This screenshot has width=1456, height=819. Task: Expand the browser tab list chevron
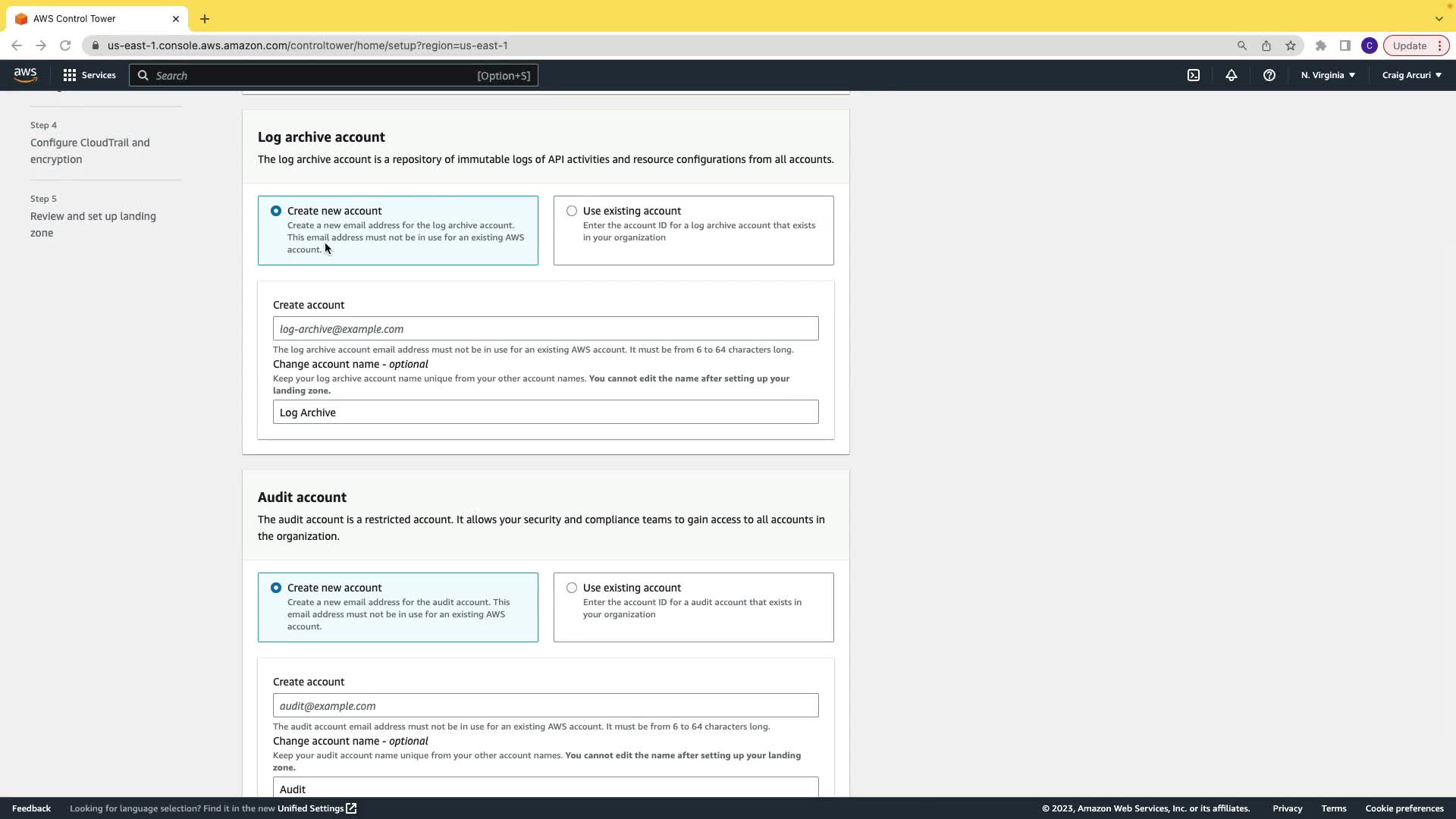coord(1439,19)
